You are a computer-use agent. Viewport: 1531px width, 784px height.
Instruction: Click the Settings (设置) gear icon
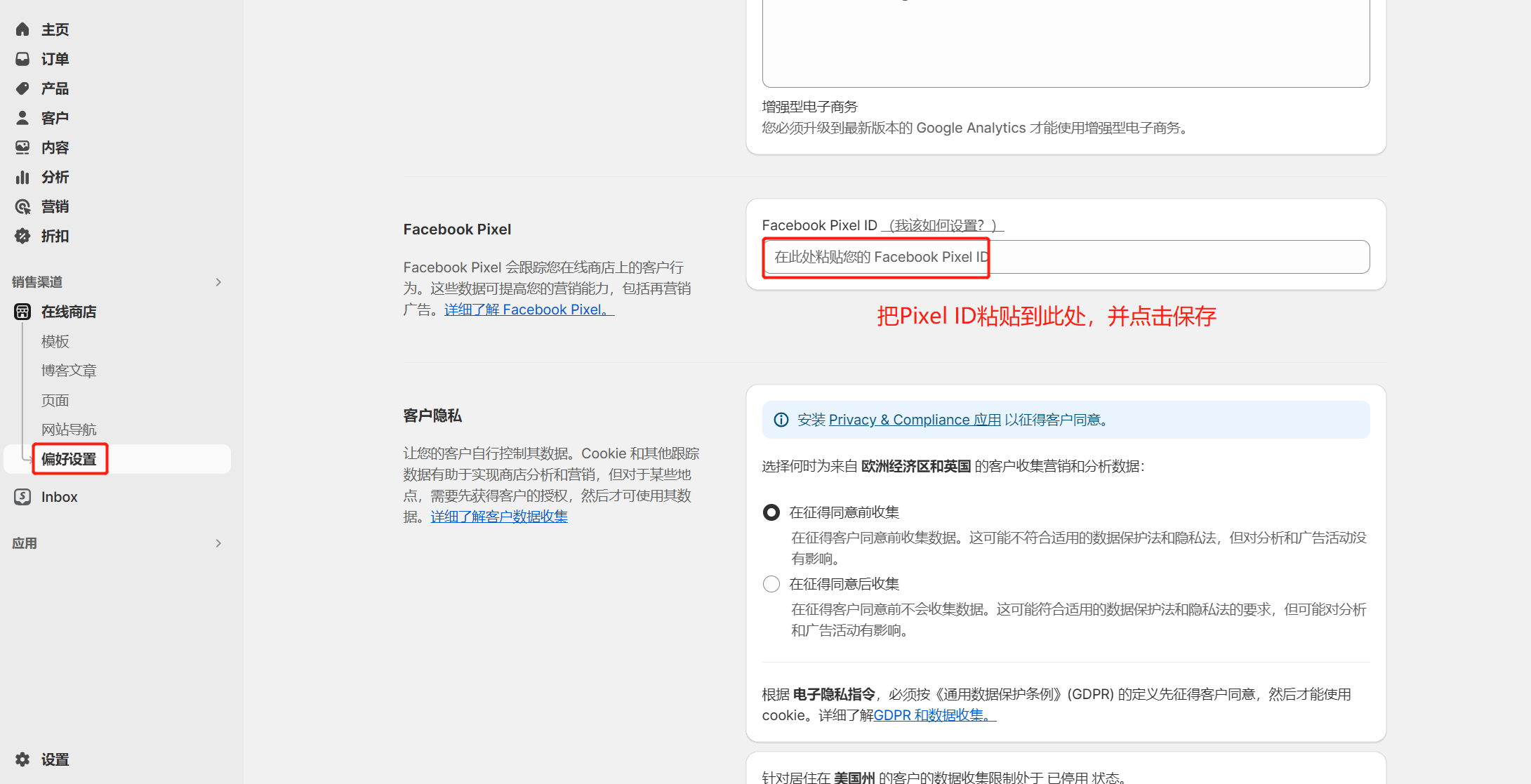tap(22, 759)
